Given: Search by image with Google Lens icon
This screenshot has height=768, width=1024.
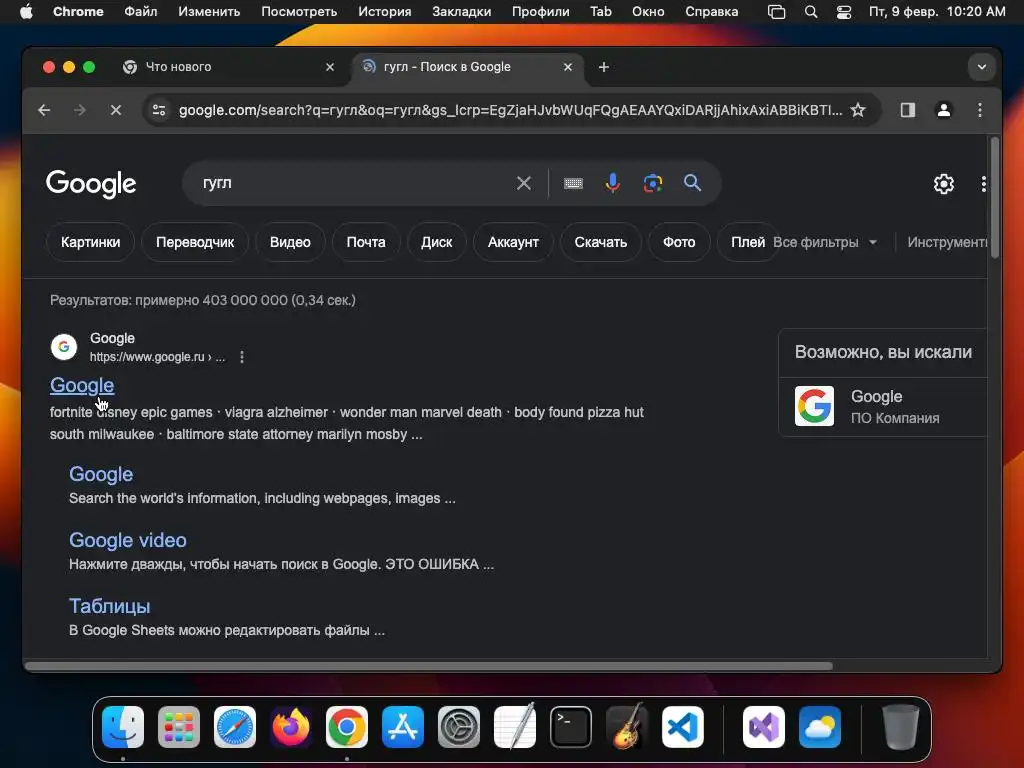Looking at the screenshot, I should [x=652, y=184].
